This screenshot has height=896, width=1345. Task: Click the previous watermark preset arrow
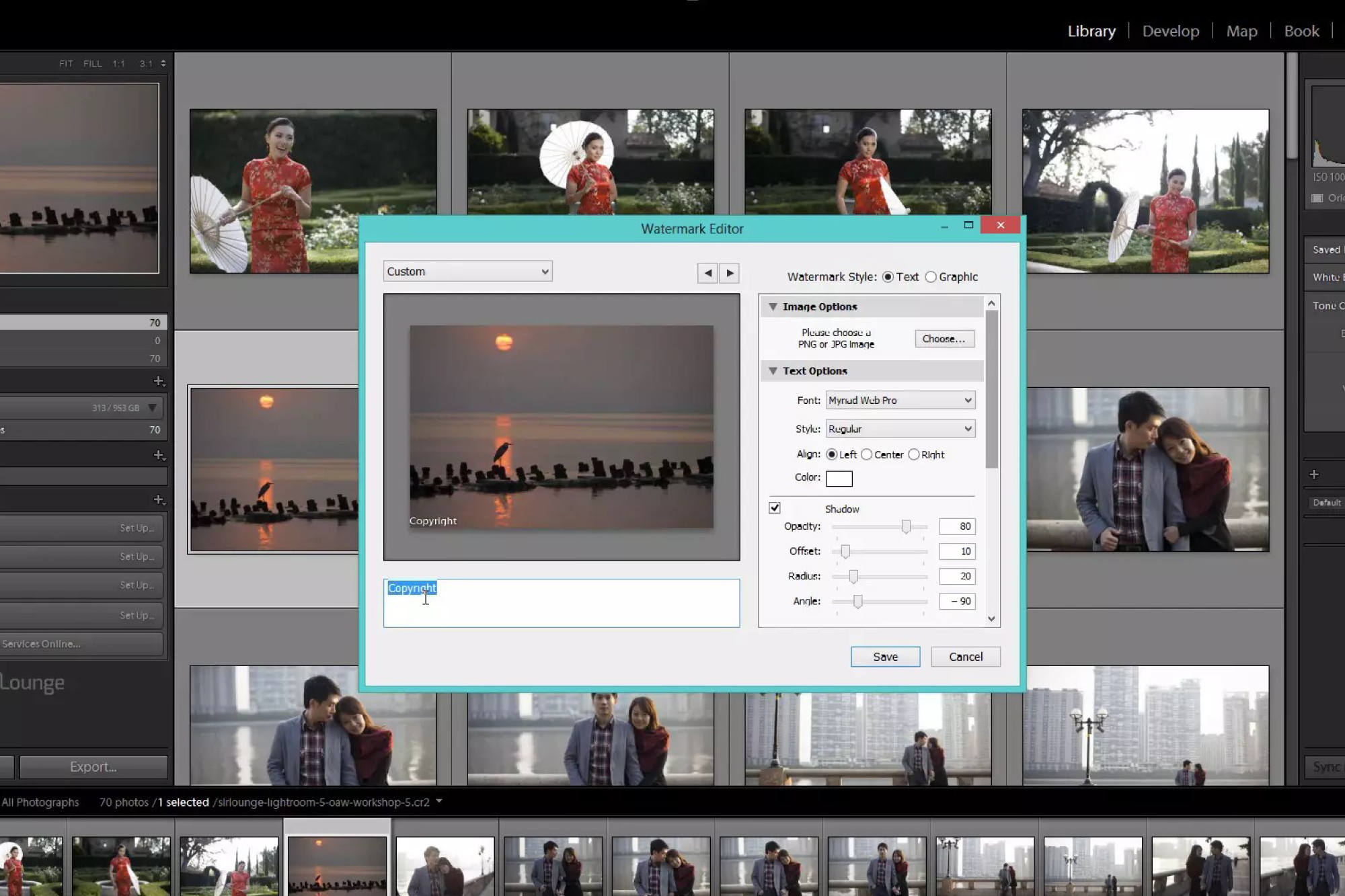coord(707,274)
